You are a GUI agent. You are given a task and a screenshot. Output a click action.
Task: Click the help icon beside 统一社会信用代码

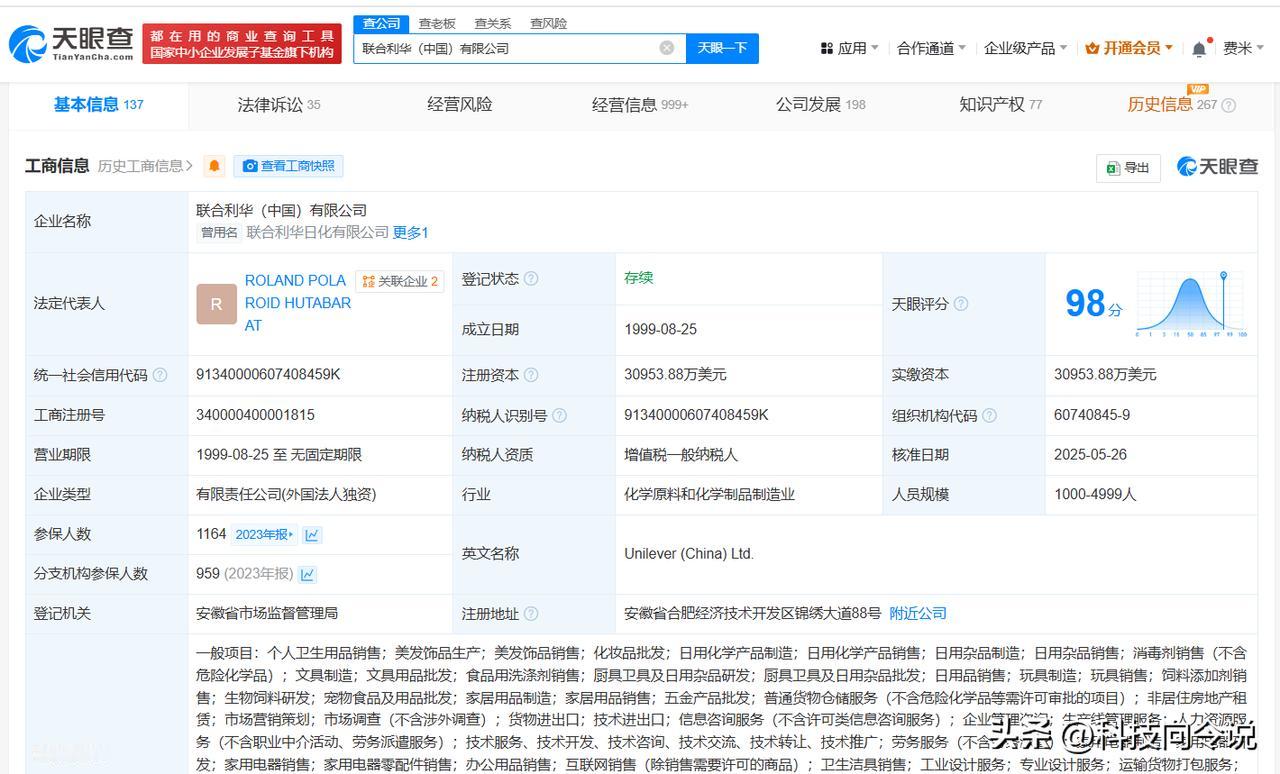click(160, 375)
